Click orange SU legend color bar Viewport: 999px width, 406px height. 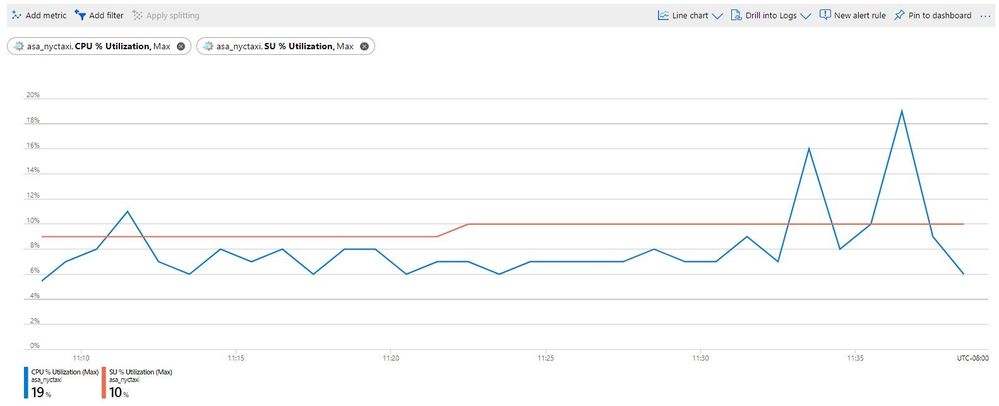[x=104, y=382]
